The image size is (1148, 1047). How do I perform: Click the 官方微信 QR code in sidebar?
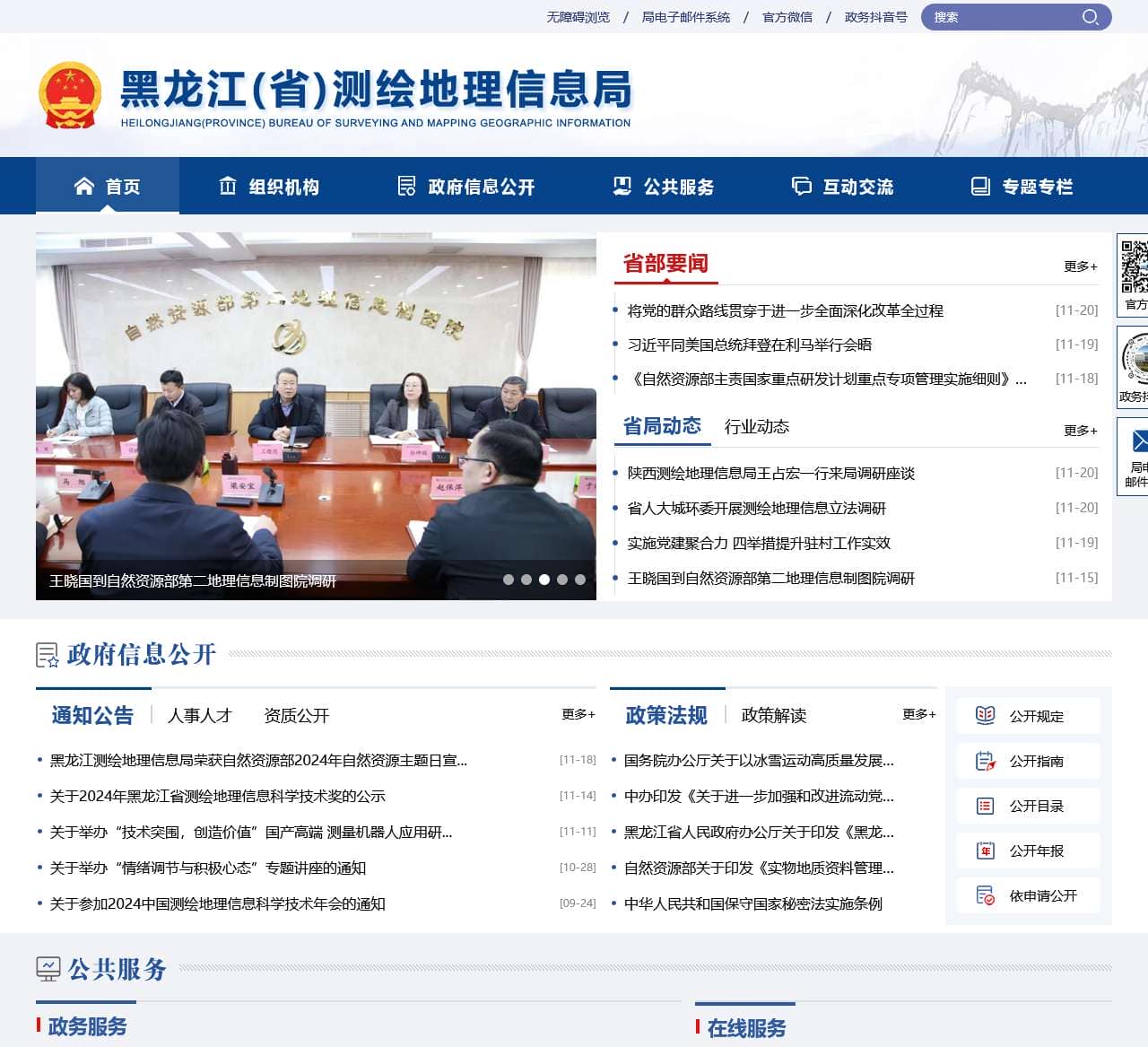(x=1138, y=265)
